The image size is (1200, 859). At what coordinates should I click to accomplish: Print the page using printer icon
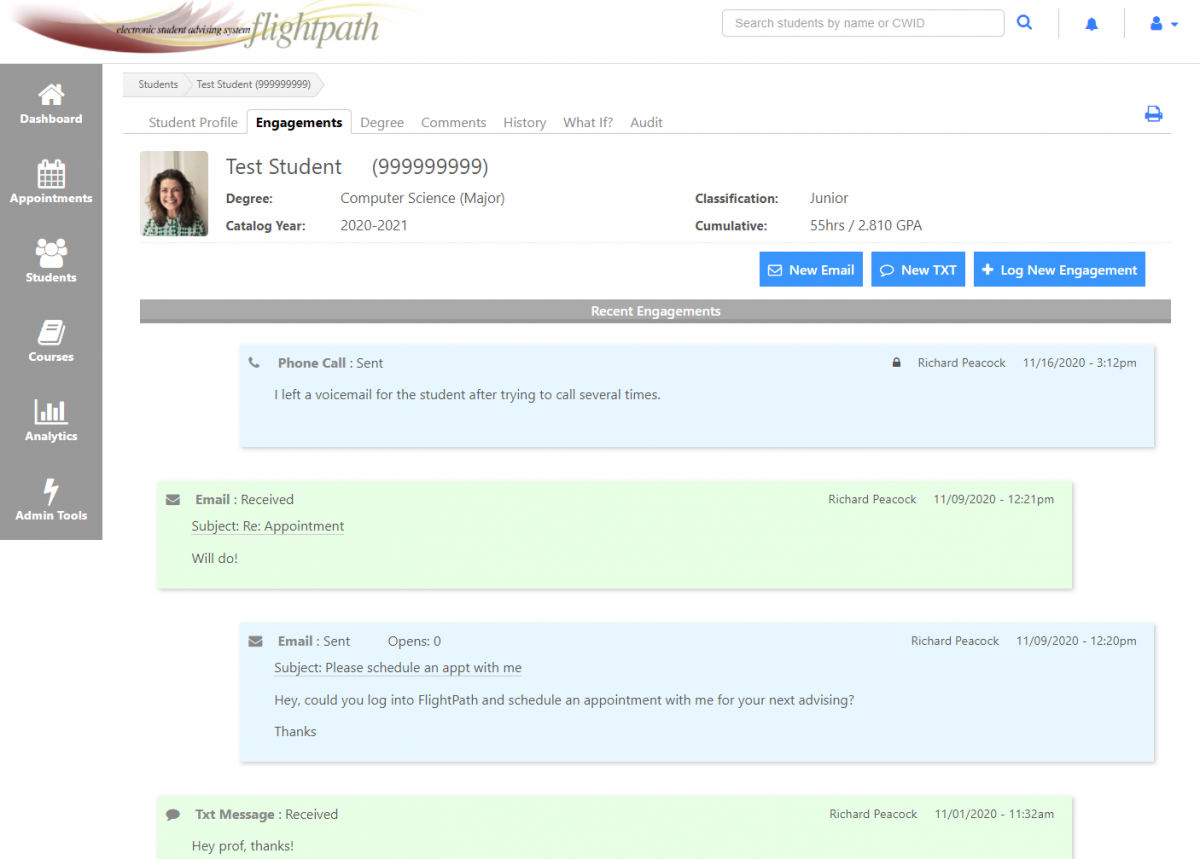(x=1153, y=114)
